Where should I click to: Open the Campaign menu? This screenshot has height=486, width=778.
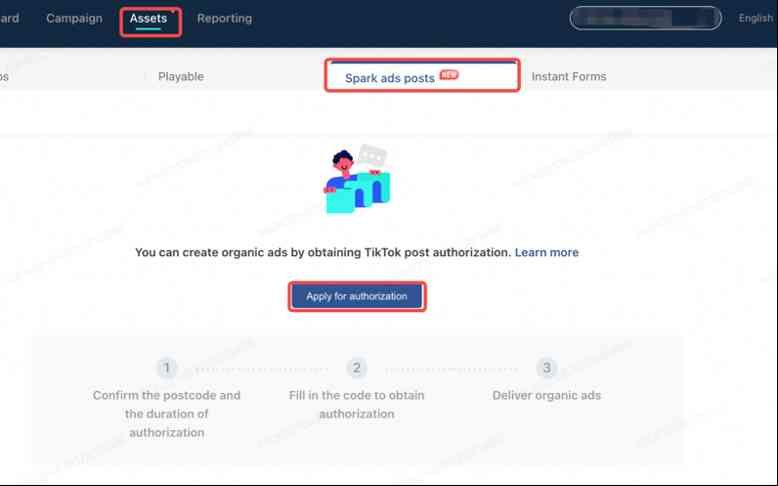point(74,18)
